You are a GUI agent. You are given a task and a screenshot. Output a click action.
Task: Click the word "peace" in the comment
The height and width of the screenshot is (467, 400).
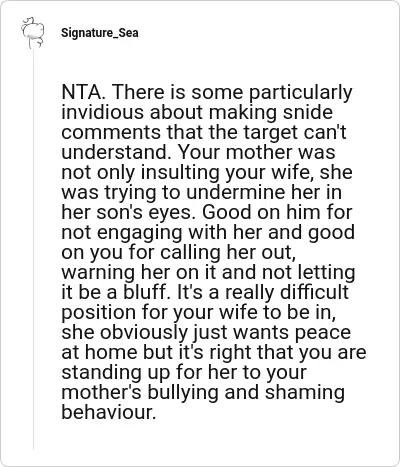coord(323,333)
